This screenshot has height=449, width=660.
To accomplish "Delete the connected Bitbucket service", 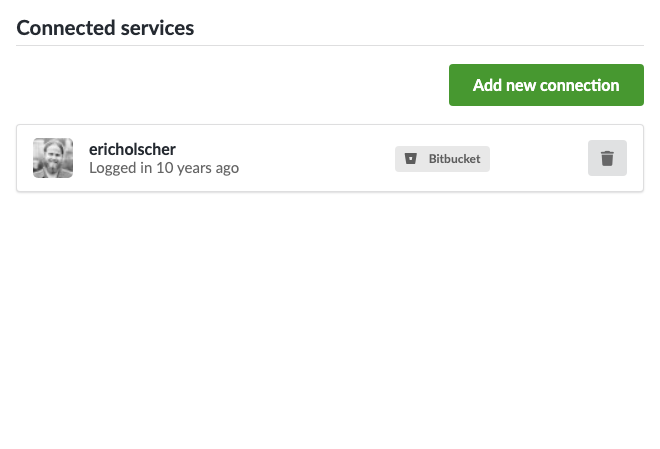I will tap(607, 158).
